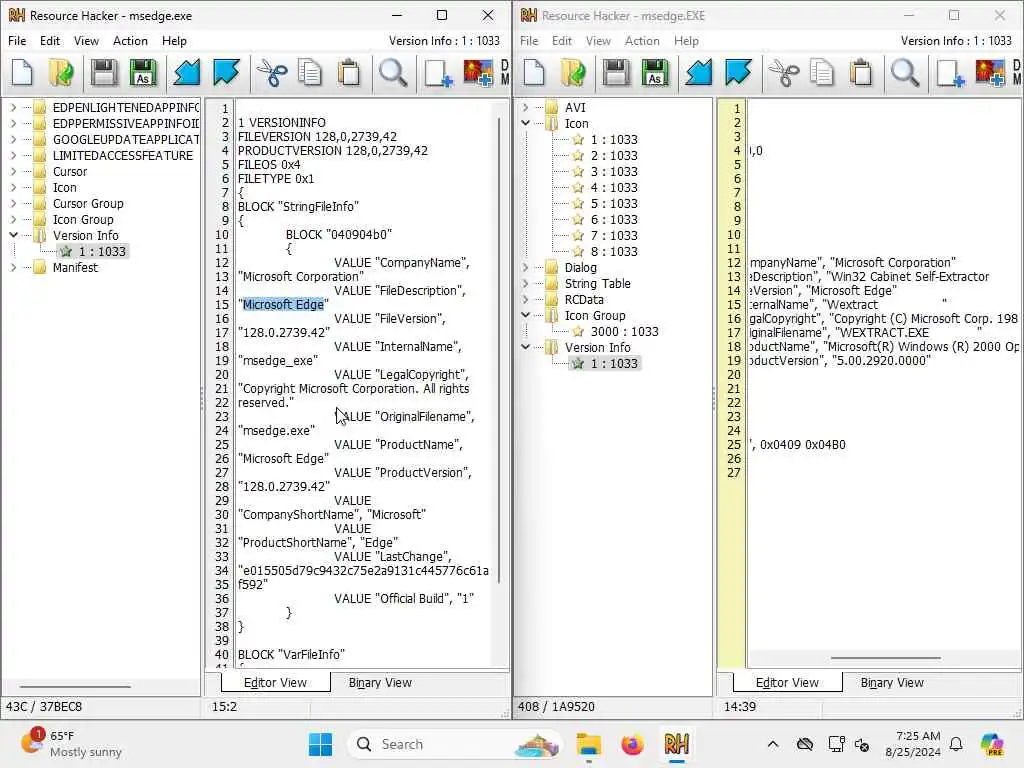Click Save As icon in msedge.exe window
Screen dimensions: 1024x768
tap(143, 72)
